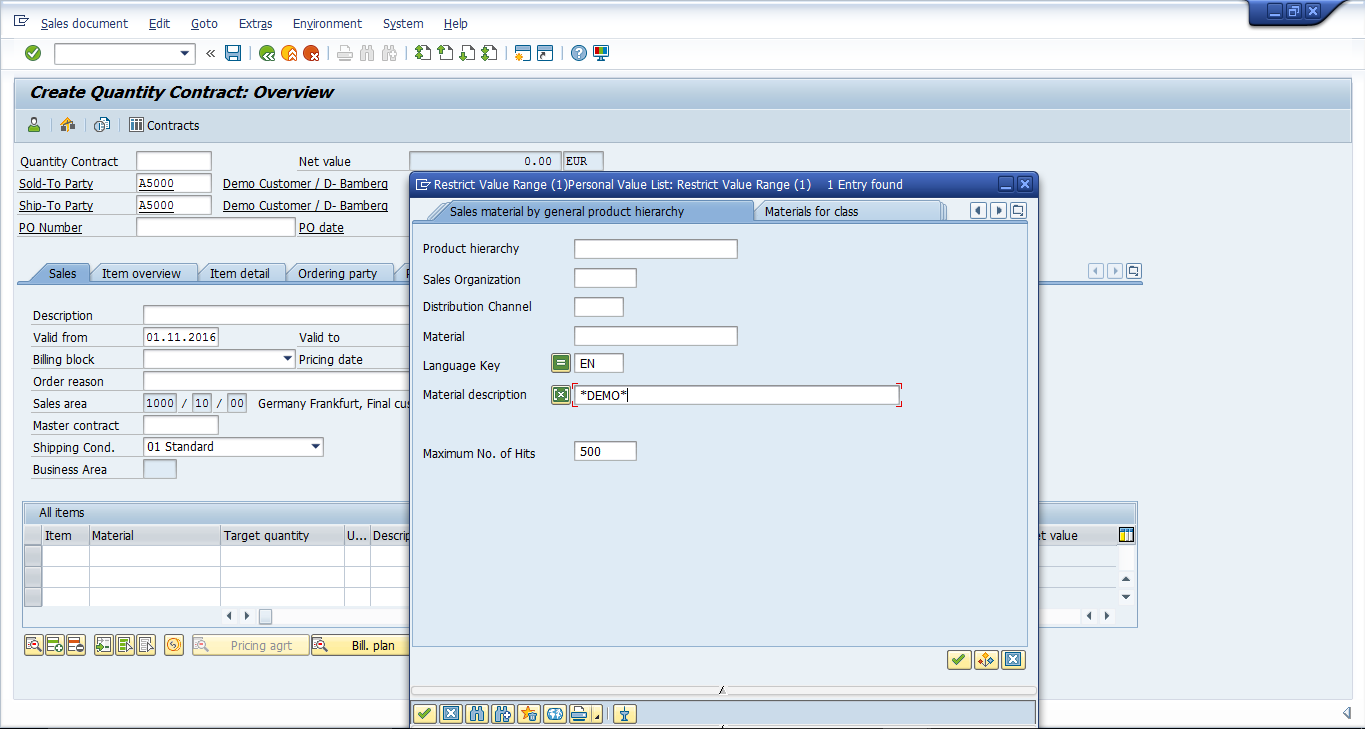Click the house icon in the application toolbar

pos(67,125)
